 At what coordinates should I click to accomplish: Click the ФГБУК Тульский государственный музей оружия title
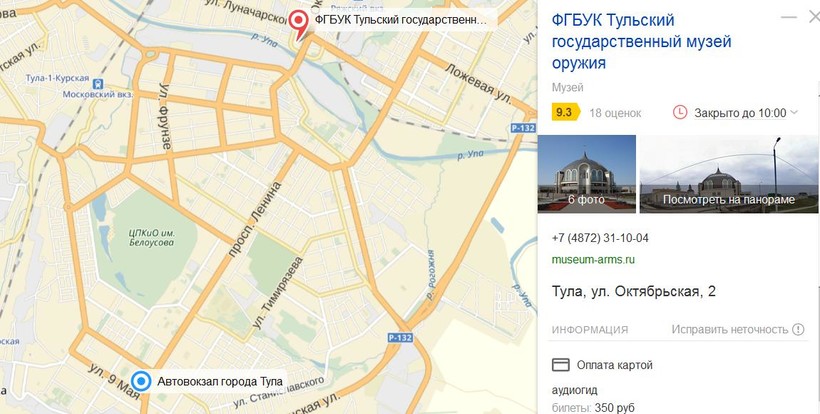(641, 42)
